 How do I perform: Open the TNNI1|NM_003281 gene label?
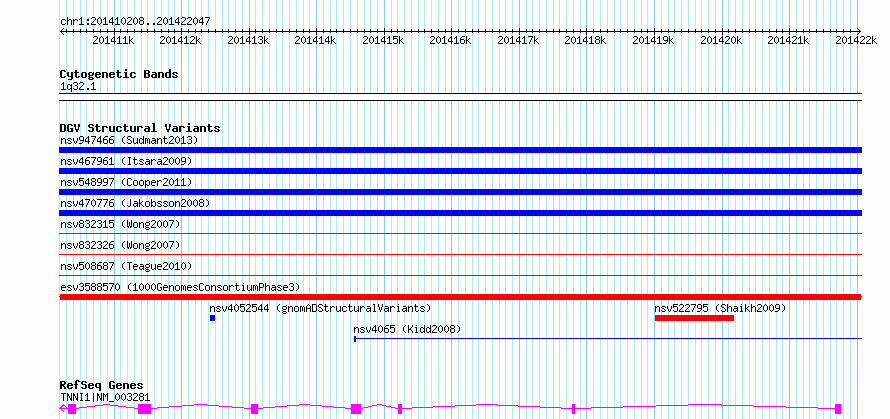coord(105,397)
